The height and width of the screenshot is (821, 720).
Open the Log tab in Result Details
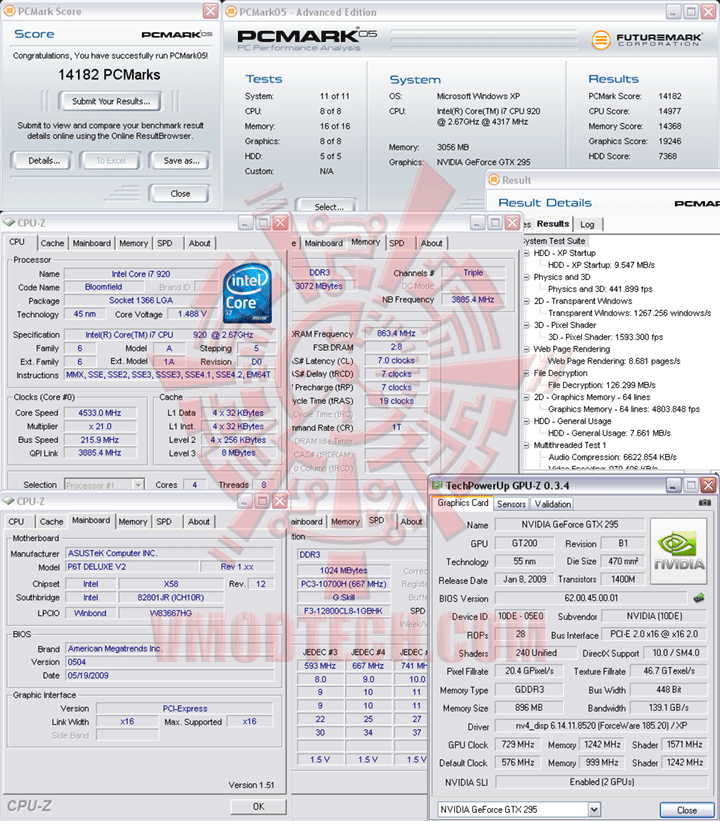(587, 224)
